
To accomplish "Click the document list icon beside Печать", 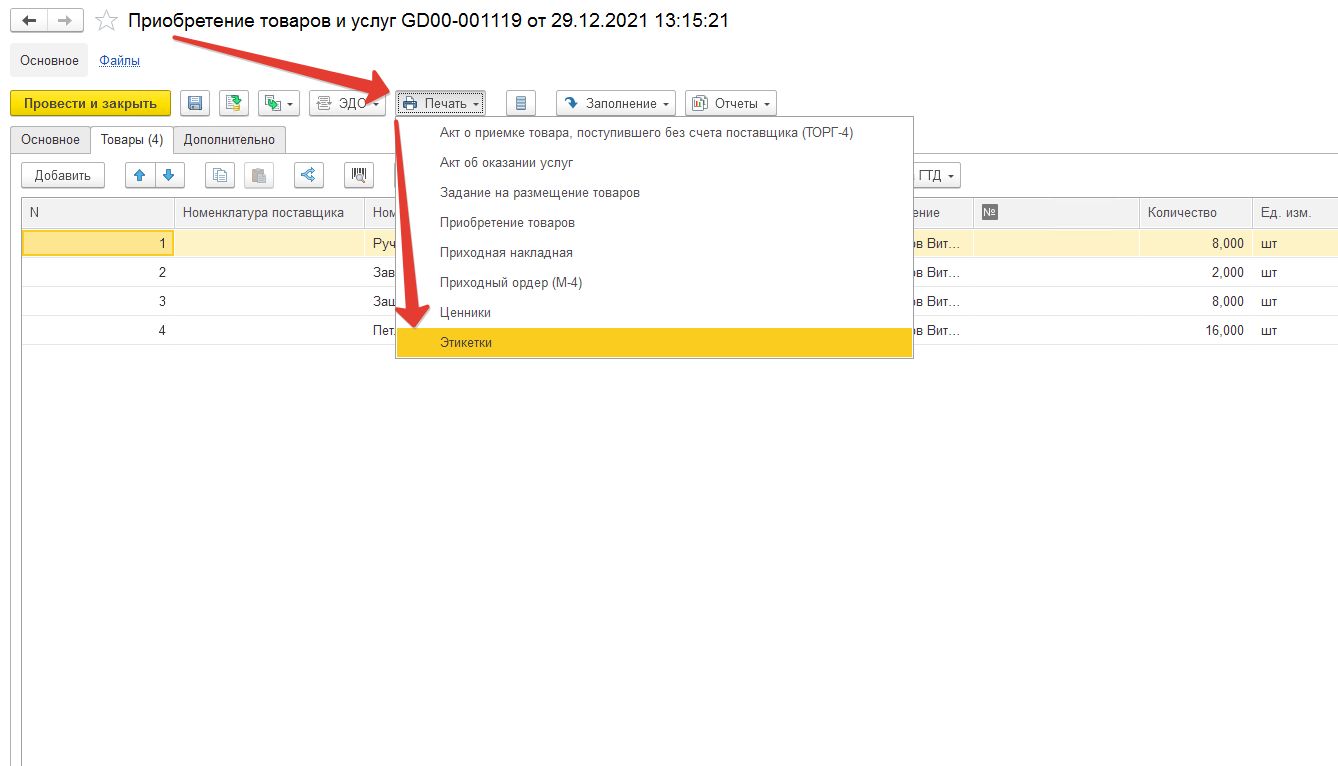I will click(520, 103).
